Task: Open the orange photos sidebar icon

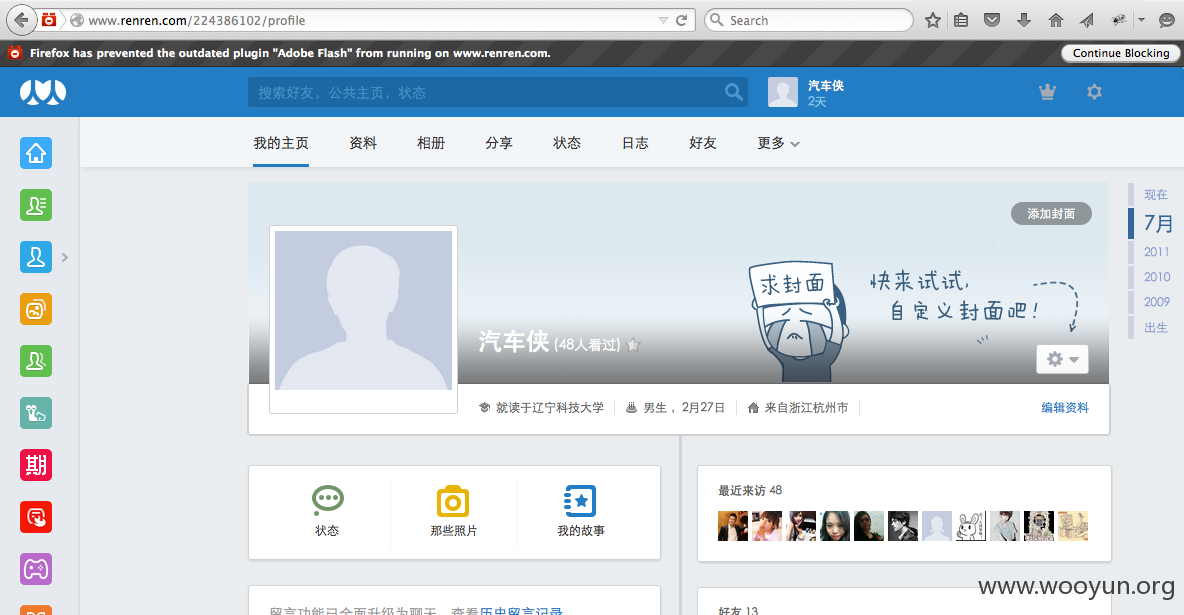Action: [35, 310]
